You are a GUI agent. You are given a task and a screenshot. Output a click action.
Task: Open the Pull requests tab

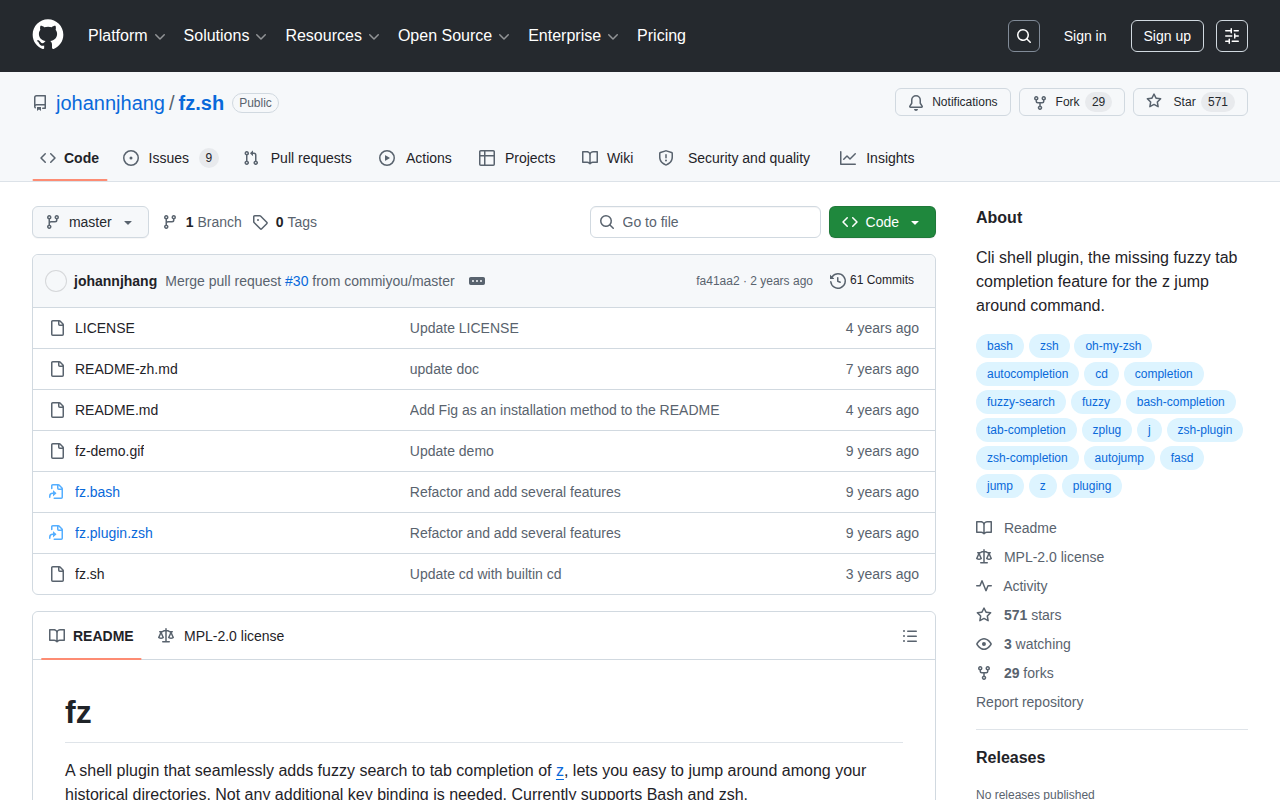click(x=297, y=158)
